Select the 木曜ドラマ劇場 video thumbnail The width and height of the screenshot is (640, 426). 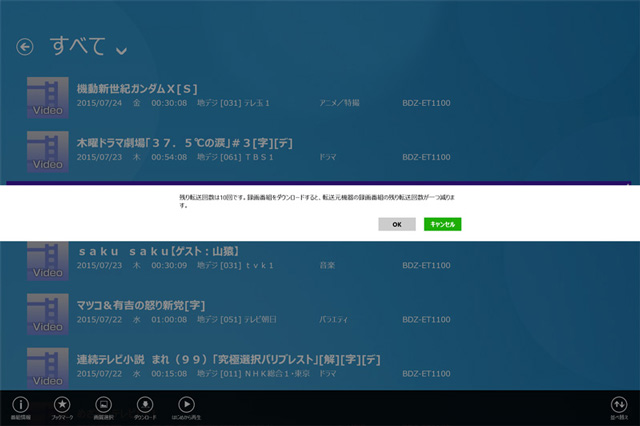click(x=48, y=152)
